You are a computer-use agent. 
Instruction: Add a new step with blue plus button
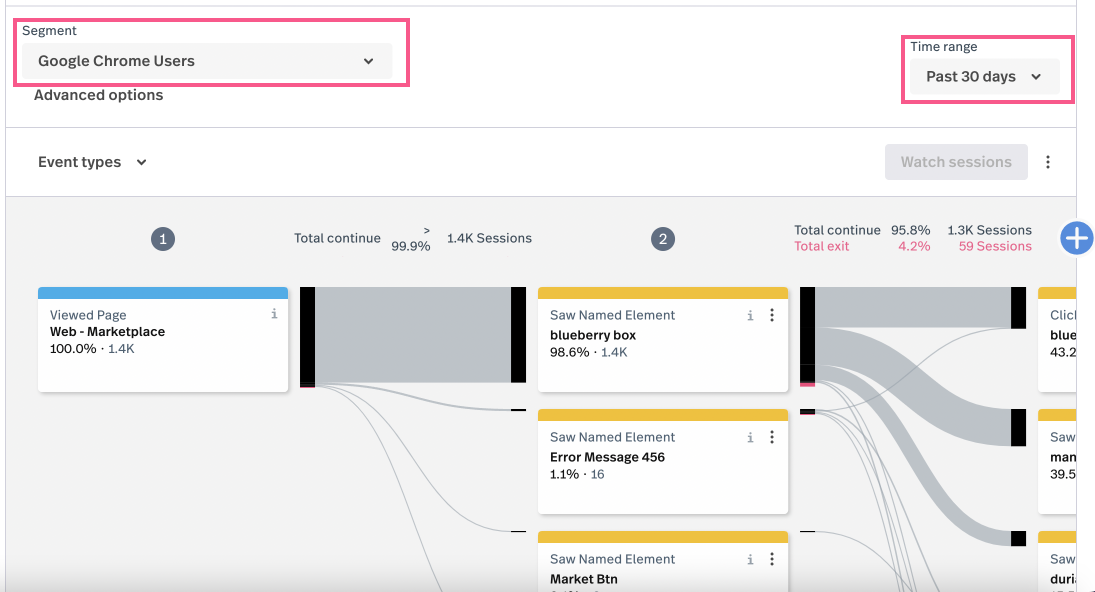tap(1077, 238)
